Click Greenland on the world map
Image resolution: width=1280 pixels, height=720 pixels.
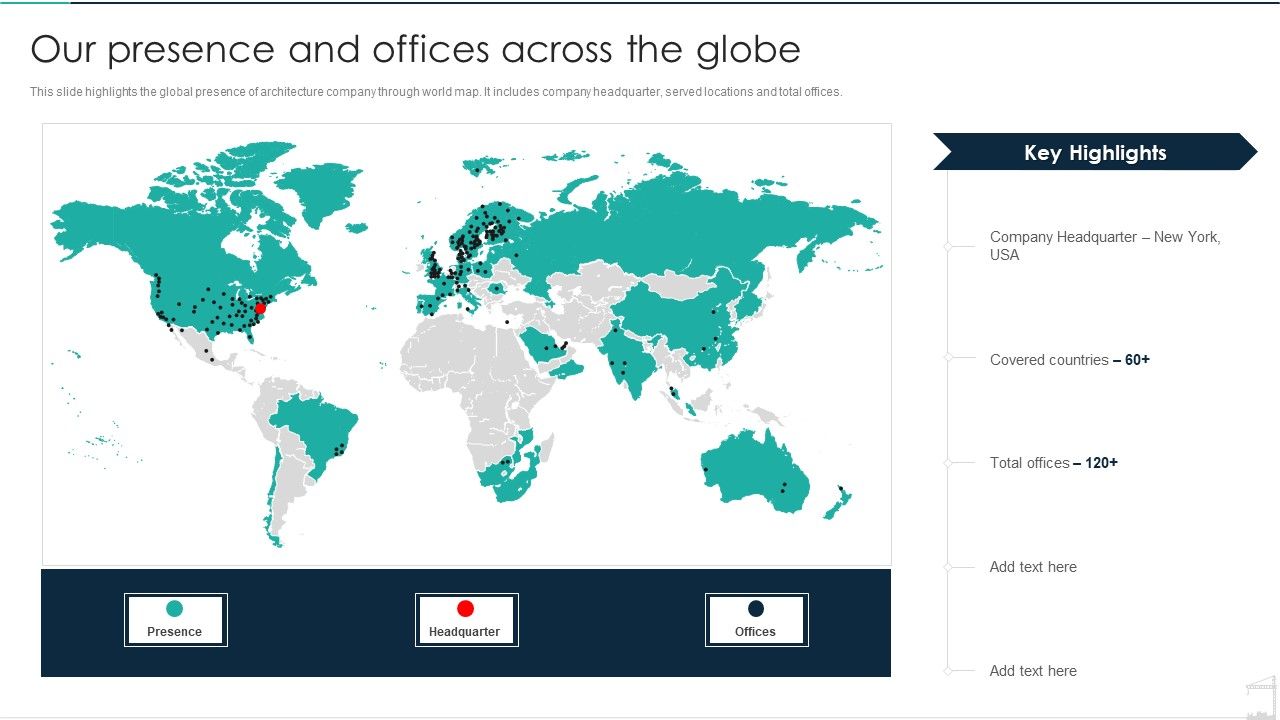(x=318, y=192)
